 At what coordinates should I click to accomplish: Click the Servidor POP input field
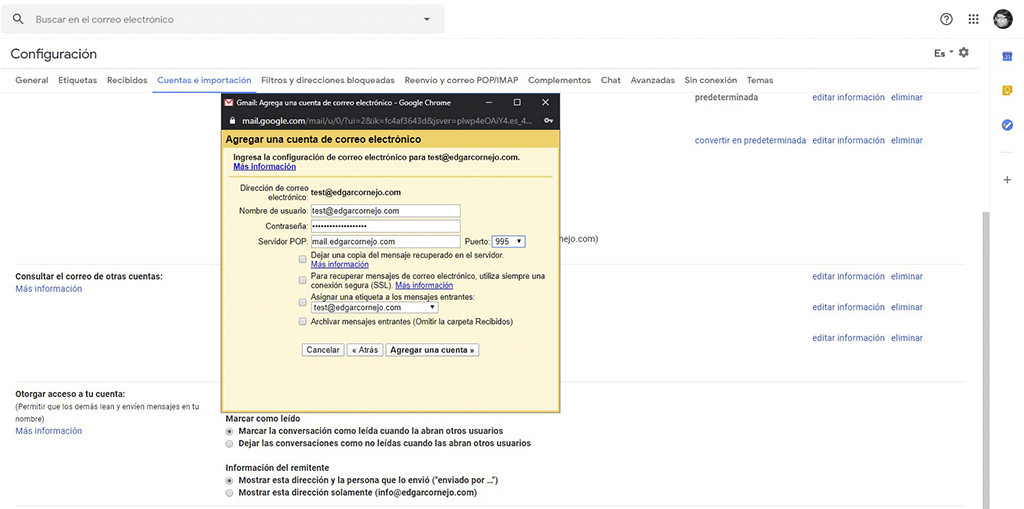[x=386, y=242]
